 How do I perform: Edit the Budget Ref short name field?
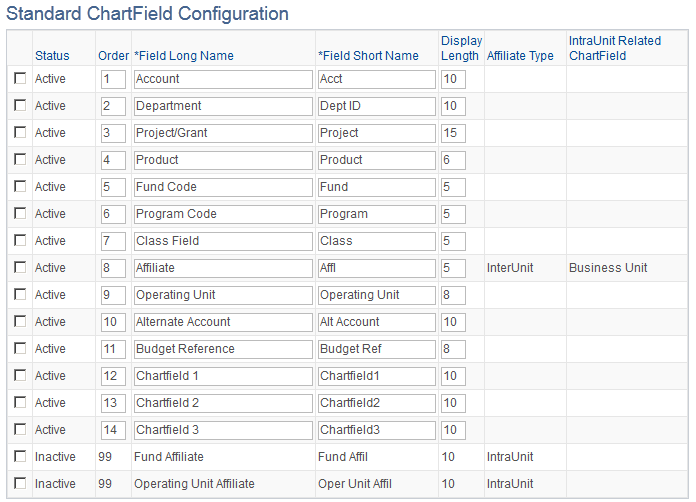[377, 349]
